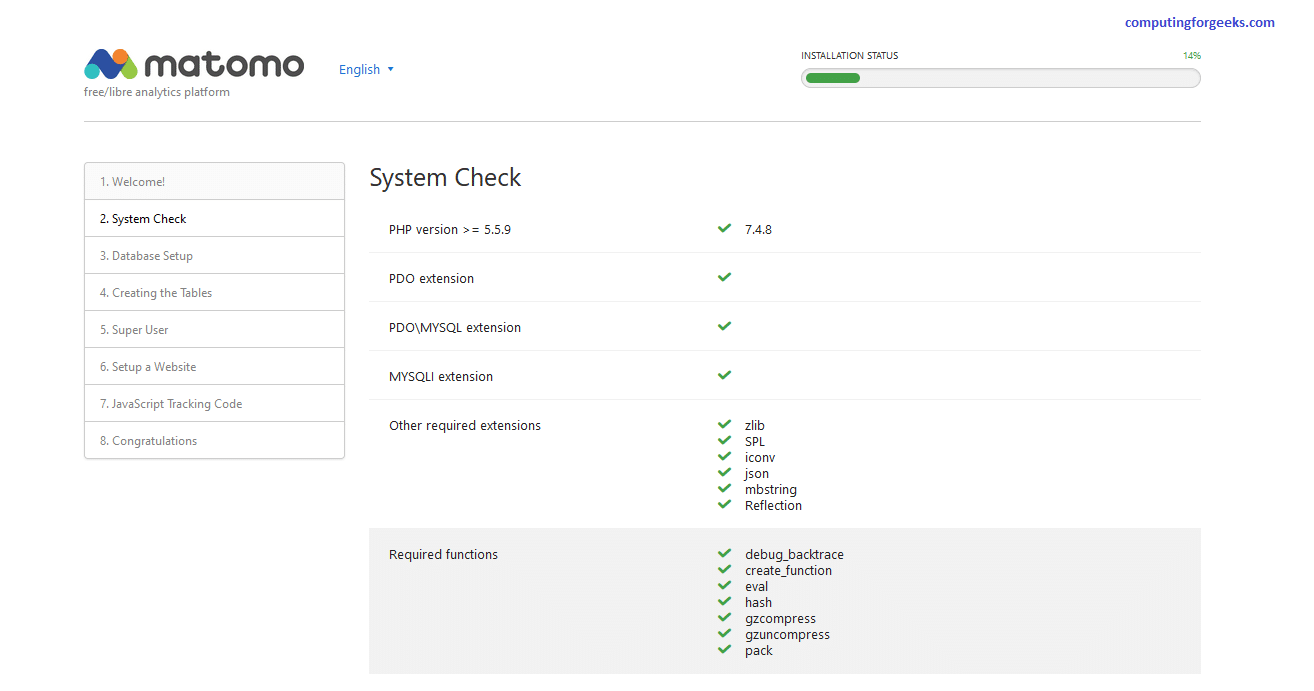Click the check mark next to iconv
The height and width of the screenshot is (691, 1314).
tap(725, 456)
